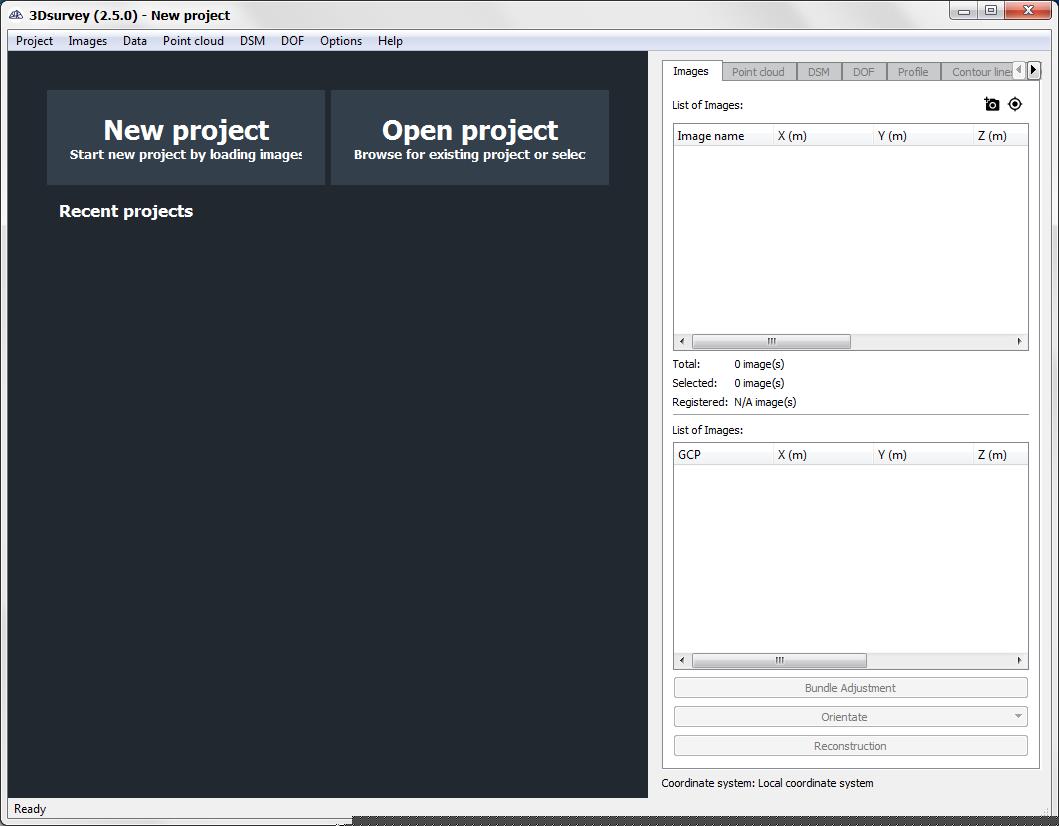This screenshot has height=826, width=1059.
Task: Open the Images menu
Action: [88, 41]
